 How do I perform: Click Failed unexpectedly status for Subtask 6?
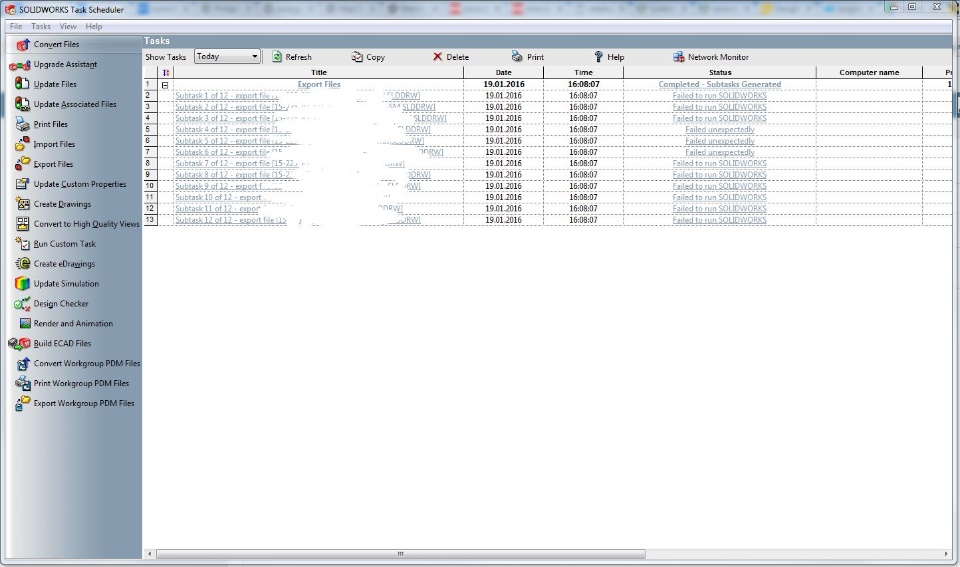719,152
